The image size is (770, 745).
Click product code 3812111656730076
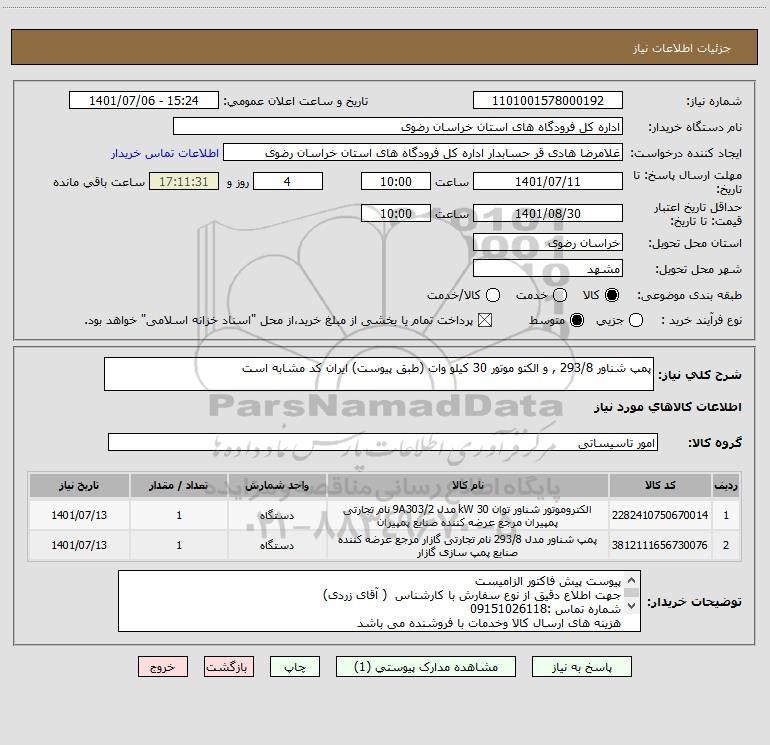(660, 545)
